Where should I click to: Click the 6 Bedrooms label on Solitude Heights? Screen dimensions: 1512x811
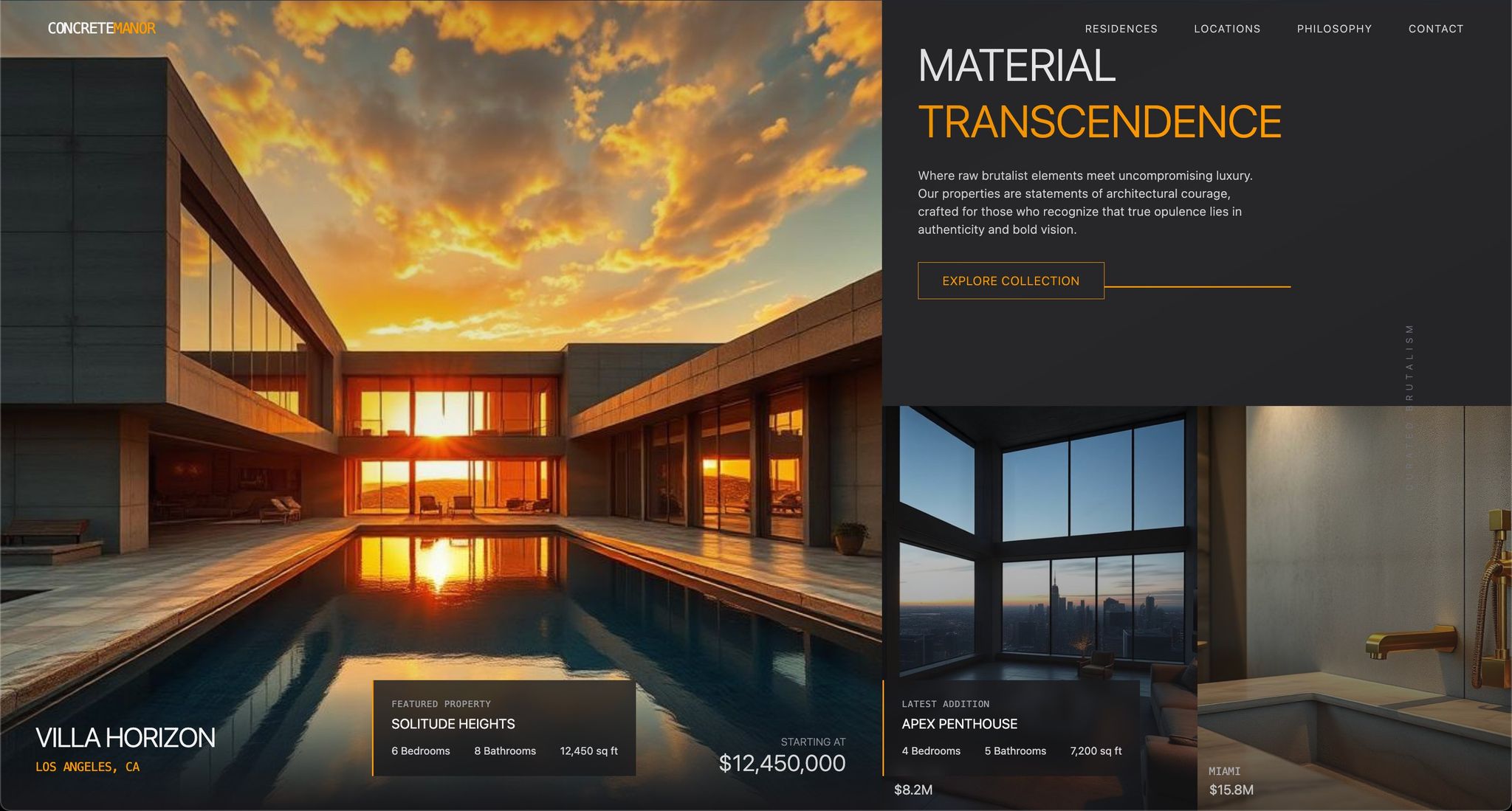pos(420,750)
